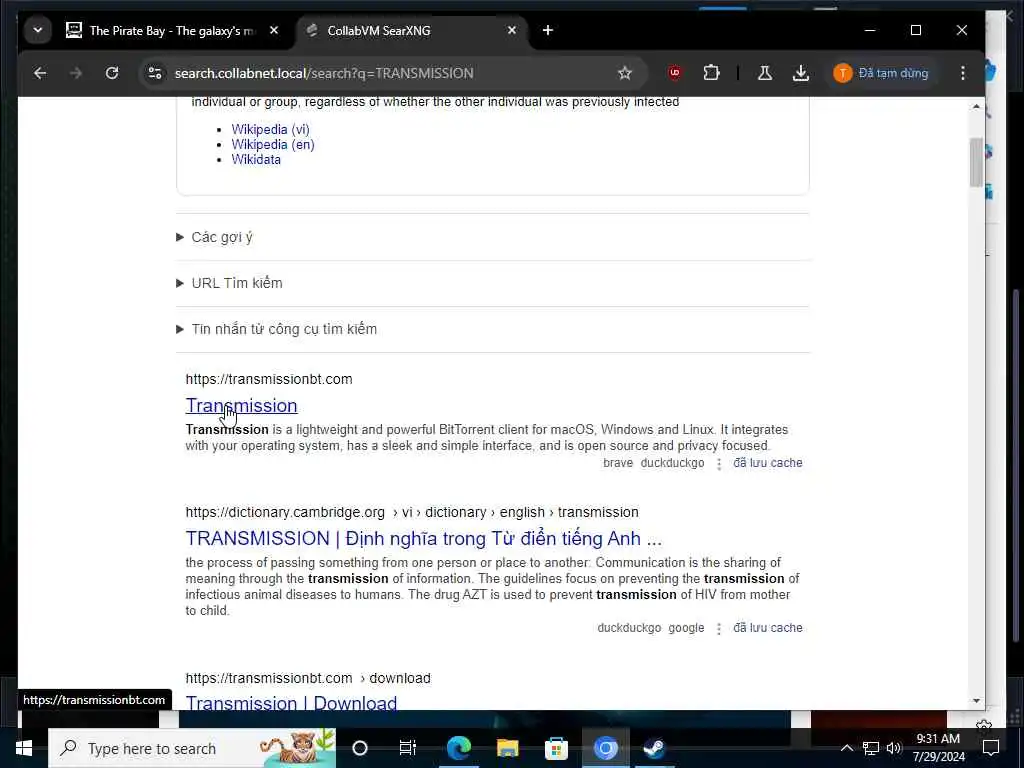The image size is (1024, 768).
Task: Show hidden system tray icons
Action: tap(846, 748)
